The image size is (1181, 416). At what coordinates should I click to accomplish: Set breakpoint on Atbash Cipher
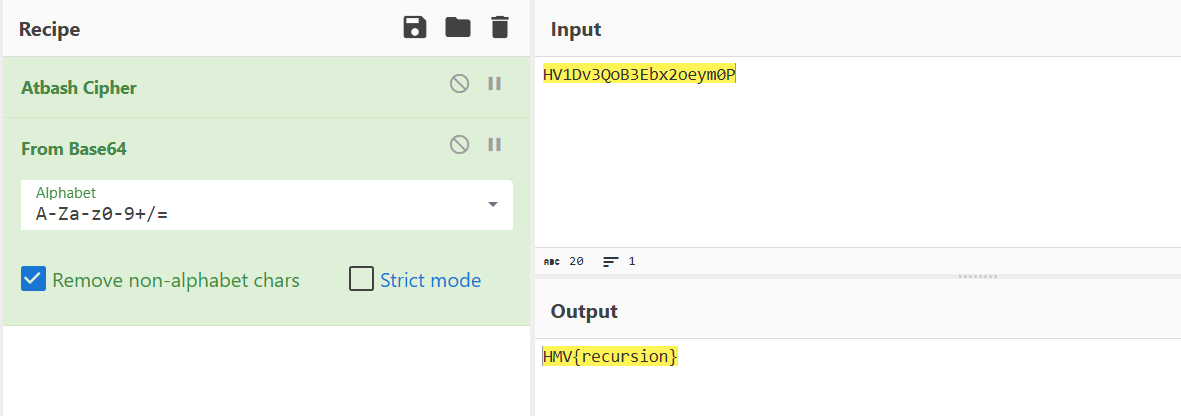tap(494, 84)
